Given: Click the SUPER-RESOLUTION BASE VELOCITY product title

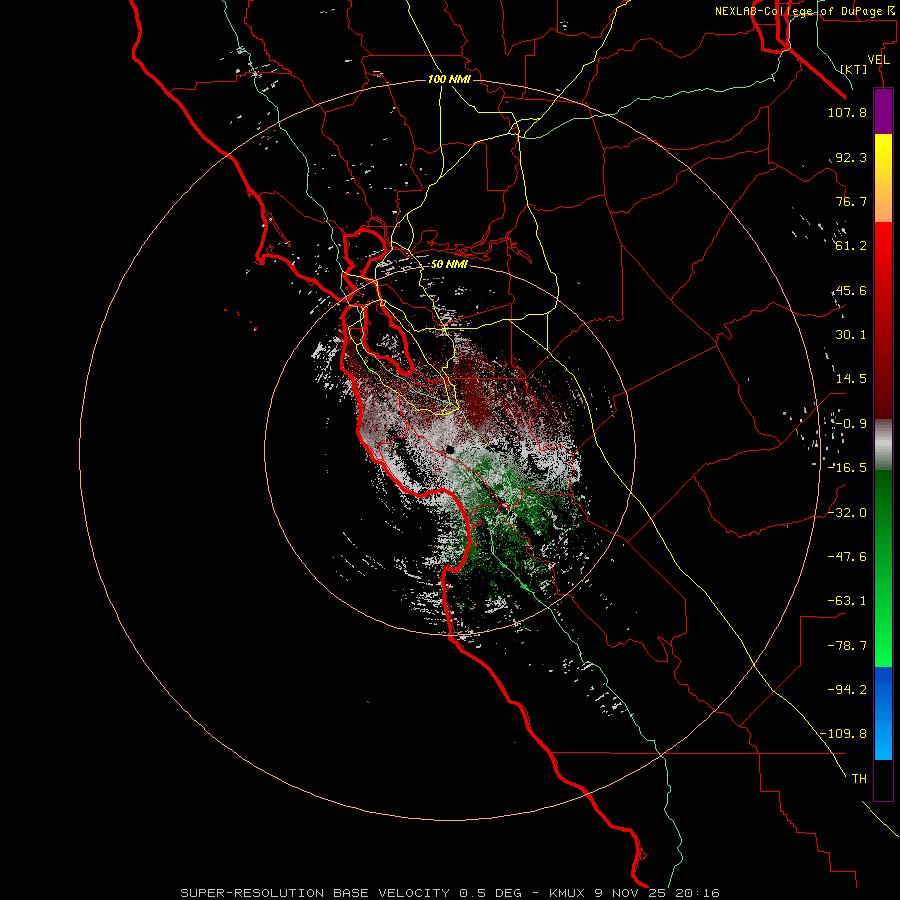Looking at the screenshot, I should [x=315, y=893].
